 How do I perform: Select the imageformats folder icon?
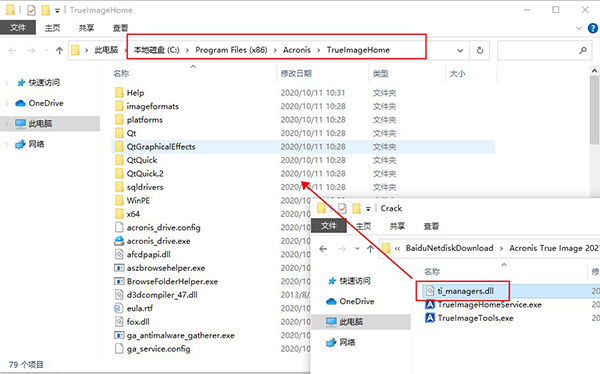coord(119,106)
